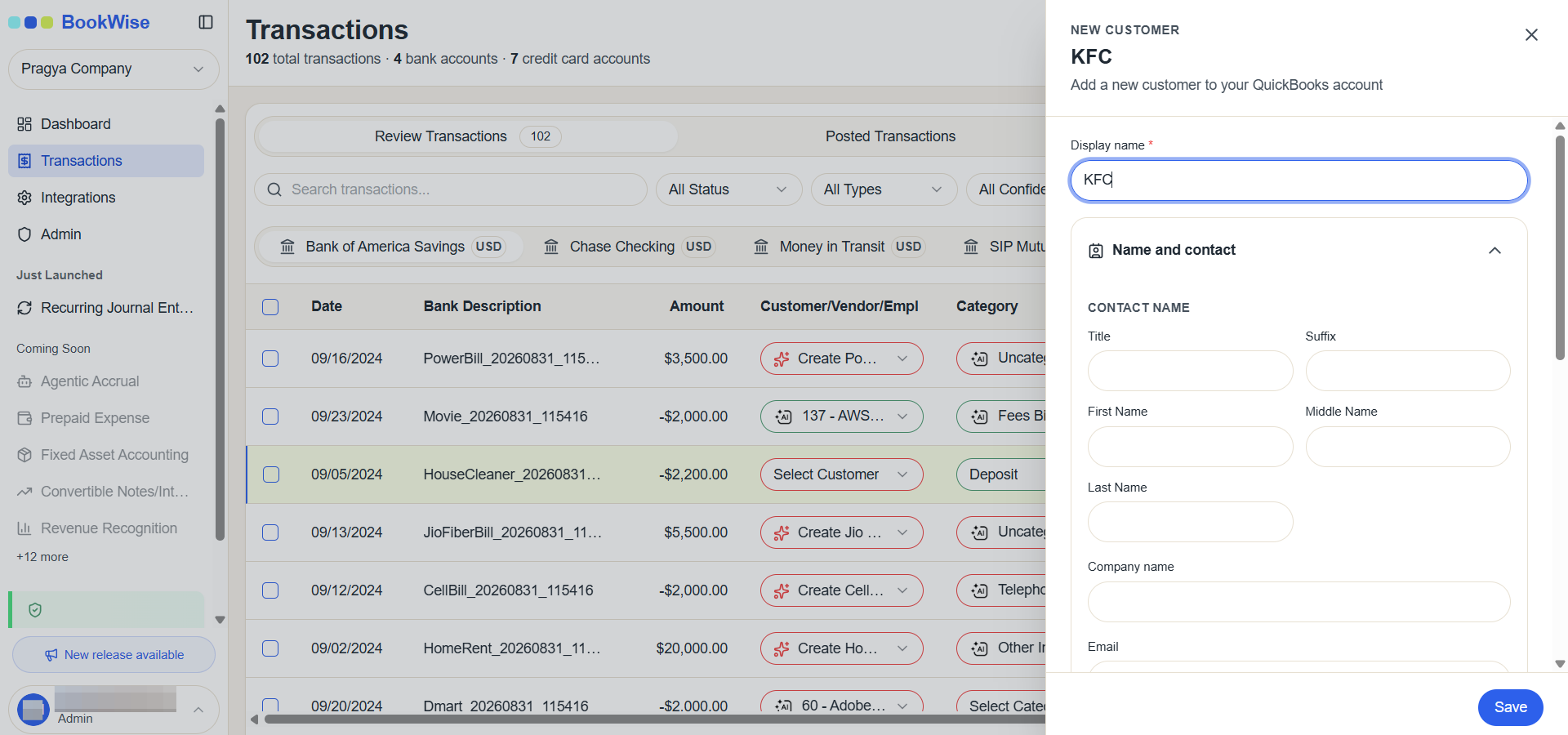Screen dimensions: 1568x735
Task: Show +12 more coming soon items
Action: pyautogui.click(x=42, y=557)
